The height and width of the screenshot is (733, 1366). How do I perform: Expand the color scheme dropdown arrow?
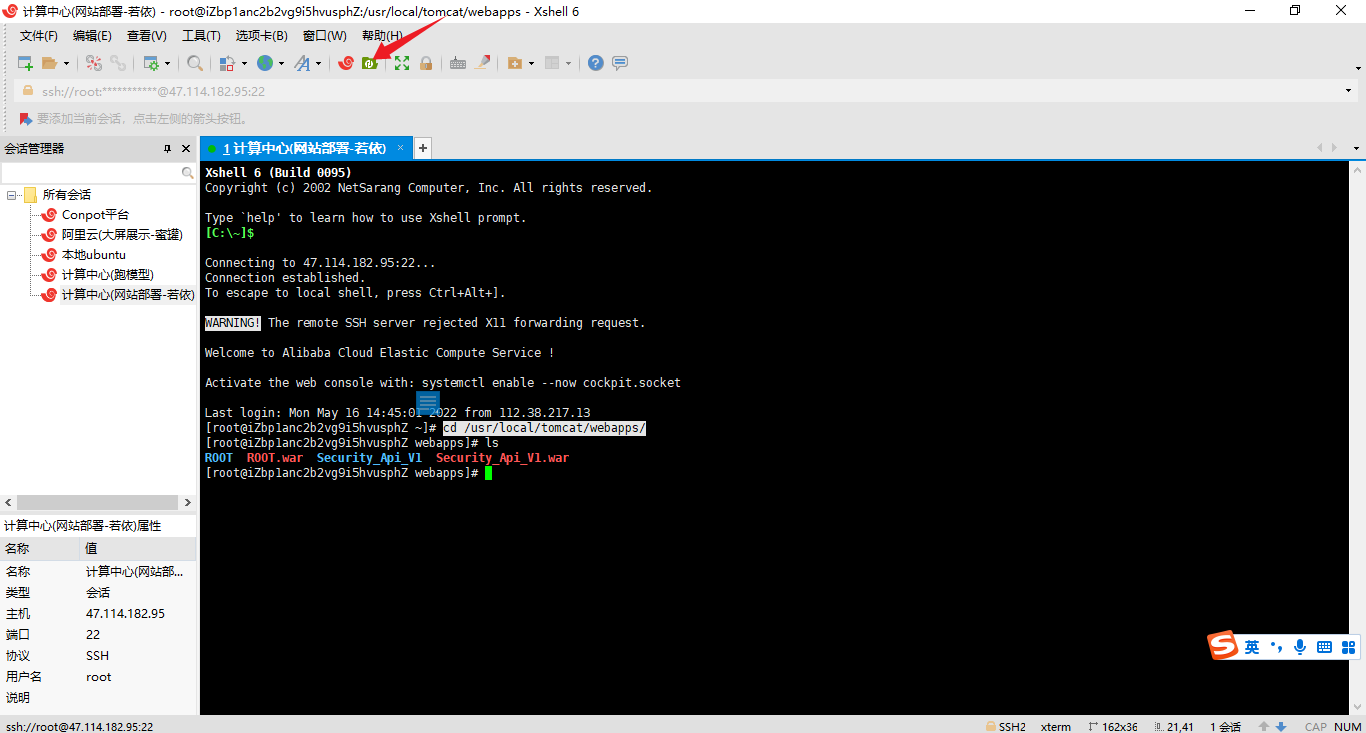[x=243, y=63]
